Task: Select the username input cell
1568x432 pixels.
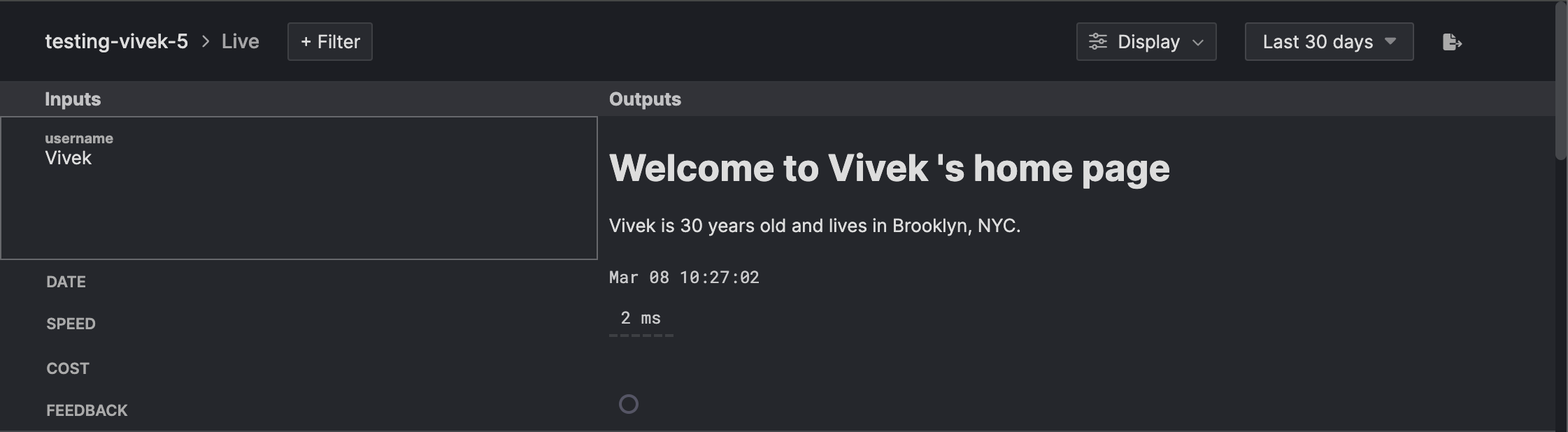Action: pos(299,188)
